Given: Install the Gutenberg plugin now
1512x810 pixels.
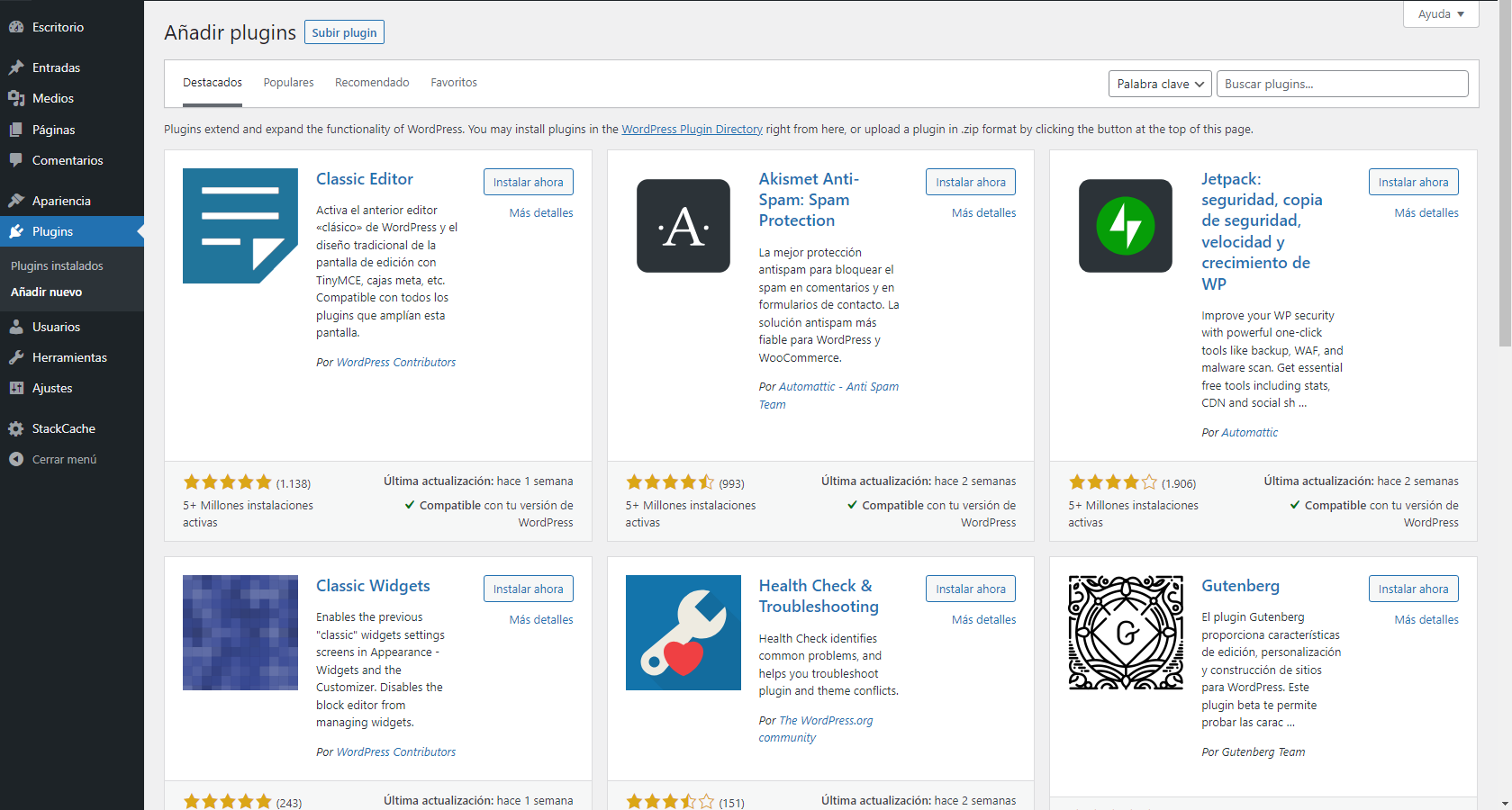Looking at the screenshot, I should 1414,589.
